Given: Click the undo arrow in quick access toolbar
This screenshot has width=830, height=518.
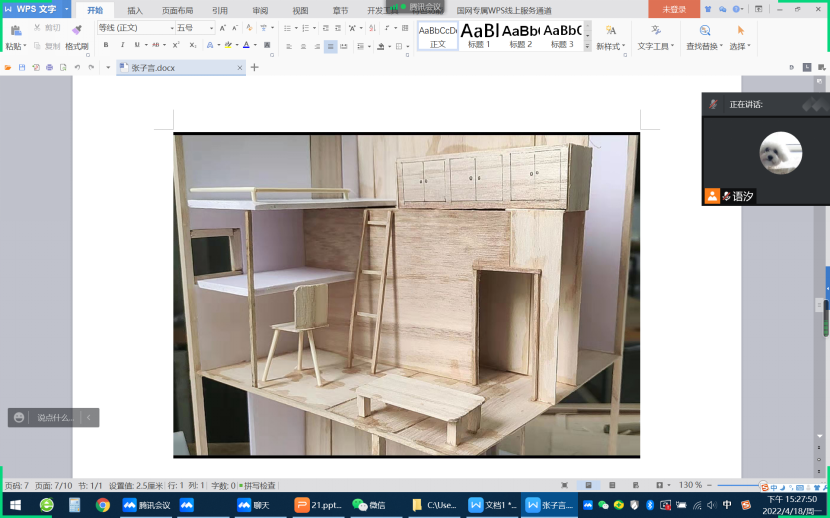Looking at the screenshot, I should 77,67.
